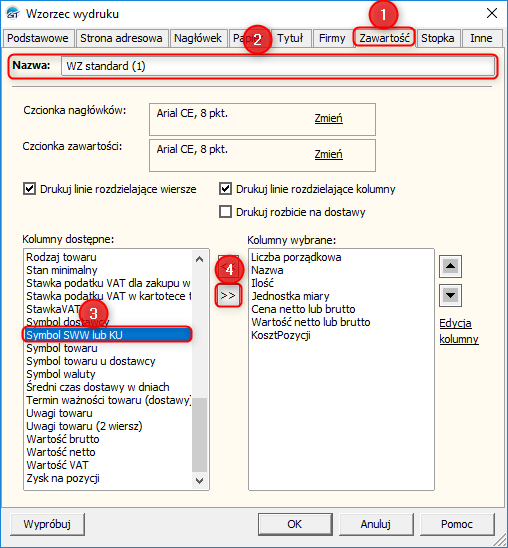Select Wartość netto in available columns
Image resolution: width=508 pixels, height=548 pixels.
[x=108, y=452]
